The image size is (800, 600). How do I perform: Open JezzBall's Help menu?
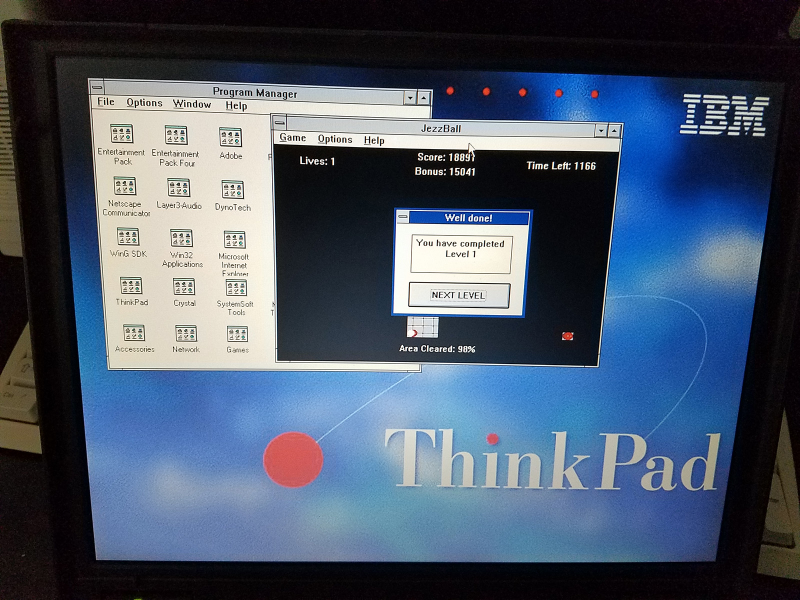[374, 140]
